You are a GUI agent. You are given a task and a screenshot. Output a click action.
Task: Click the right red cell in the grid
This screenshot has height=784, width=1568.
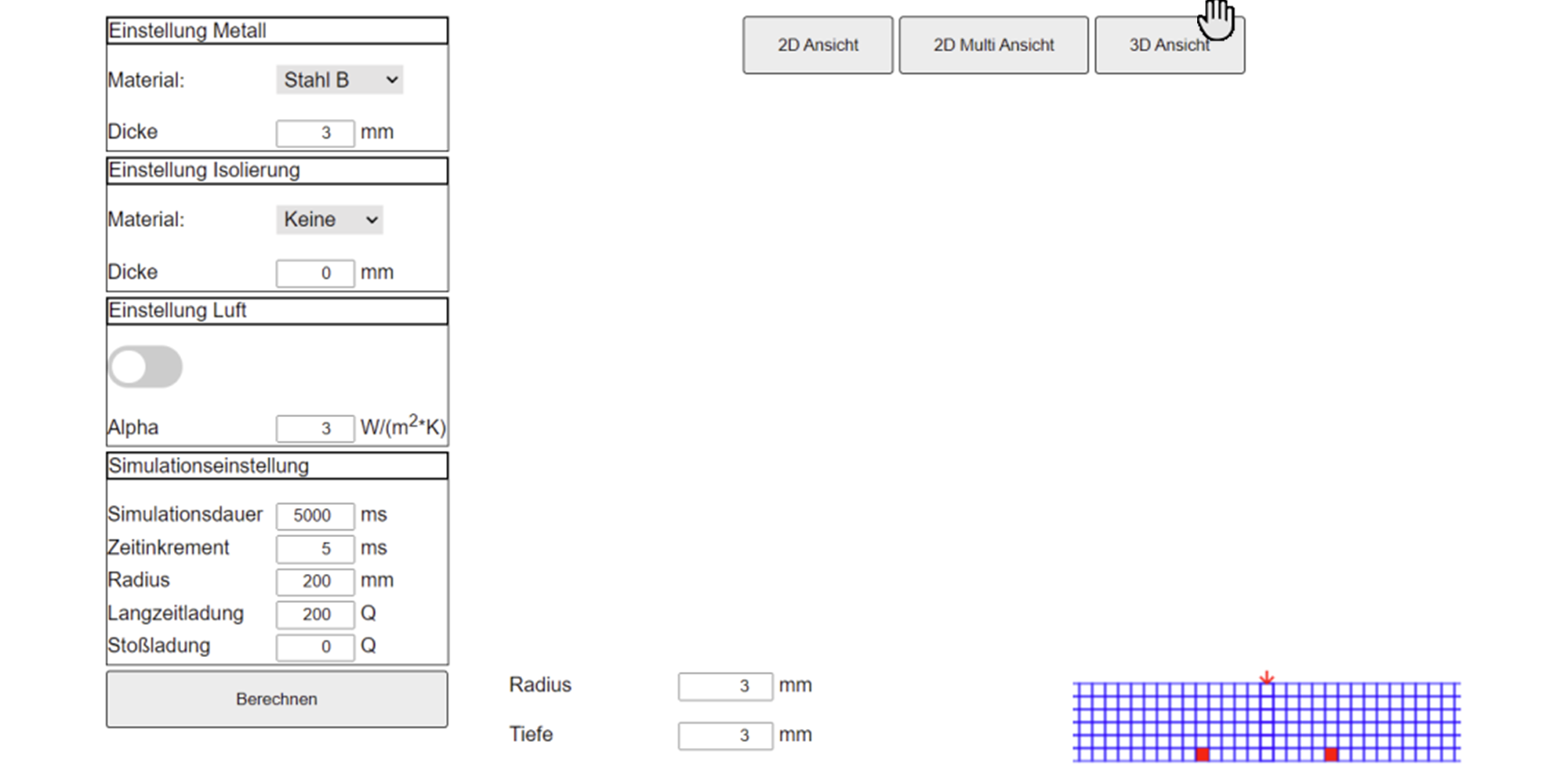pyautogui.click(x=1331, y=754)
